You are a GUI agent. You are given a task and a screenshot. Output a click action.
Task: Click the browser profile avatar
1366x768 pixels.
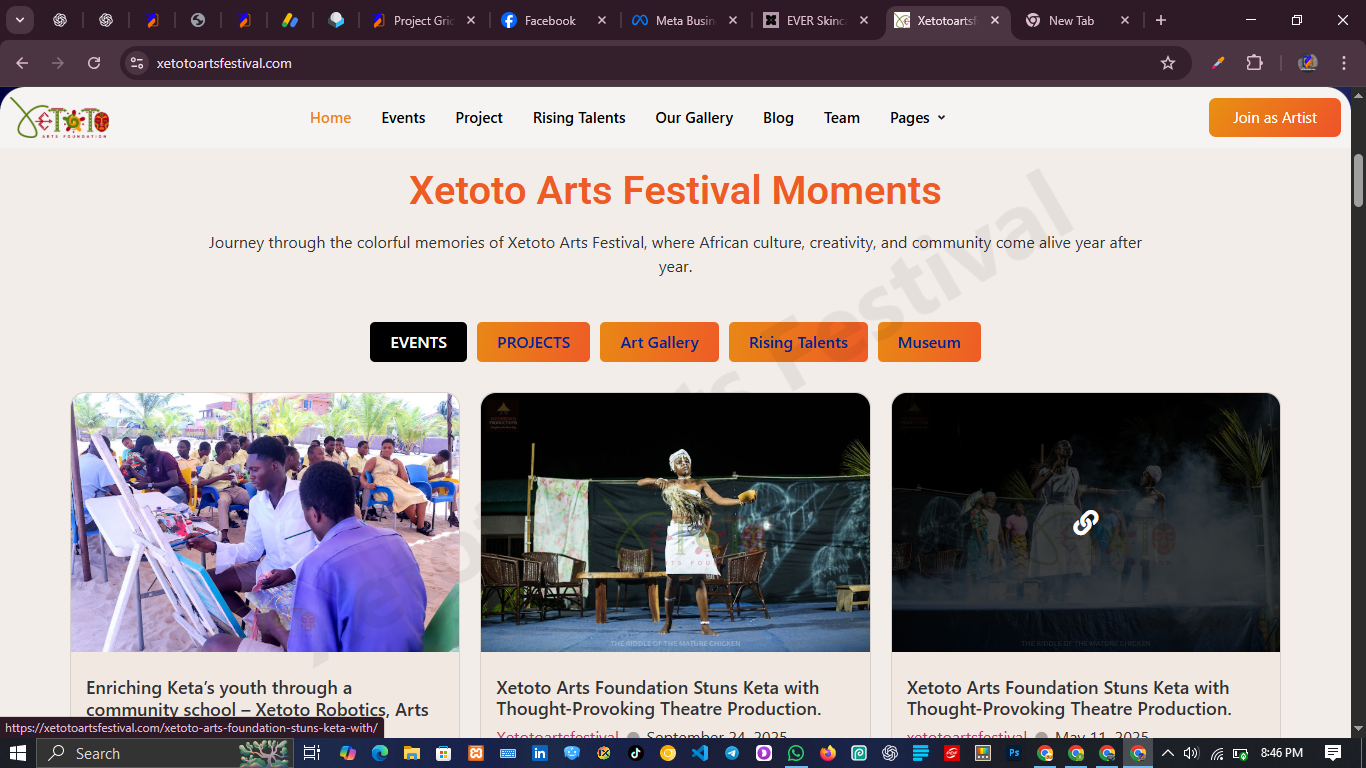(1307, 62)
